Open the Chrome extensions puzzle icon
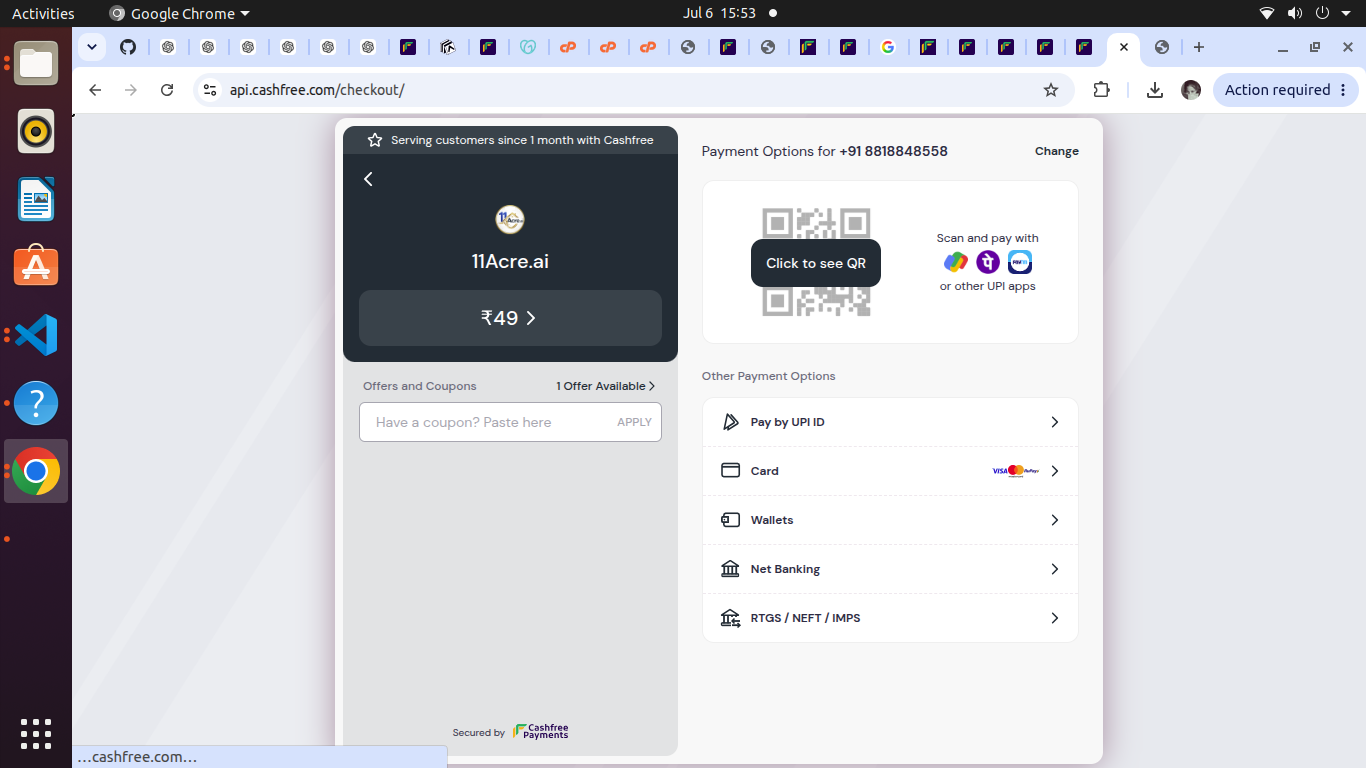 click(x=1101, y=90)
